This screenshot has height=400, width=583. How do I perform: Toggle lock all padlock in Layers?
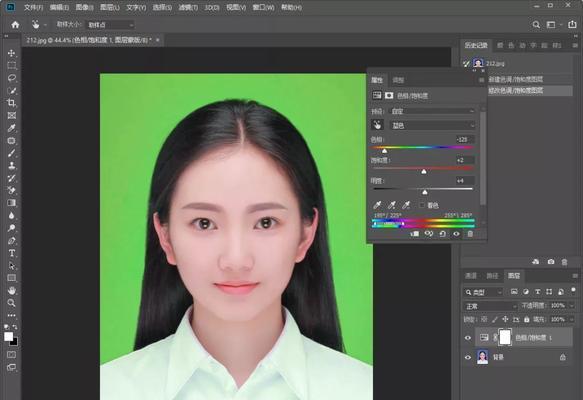tap(526, 319)
